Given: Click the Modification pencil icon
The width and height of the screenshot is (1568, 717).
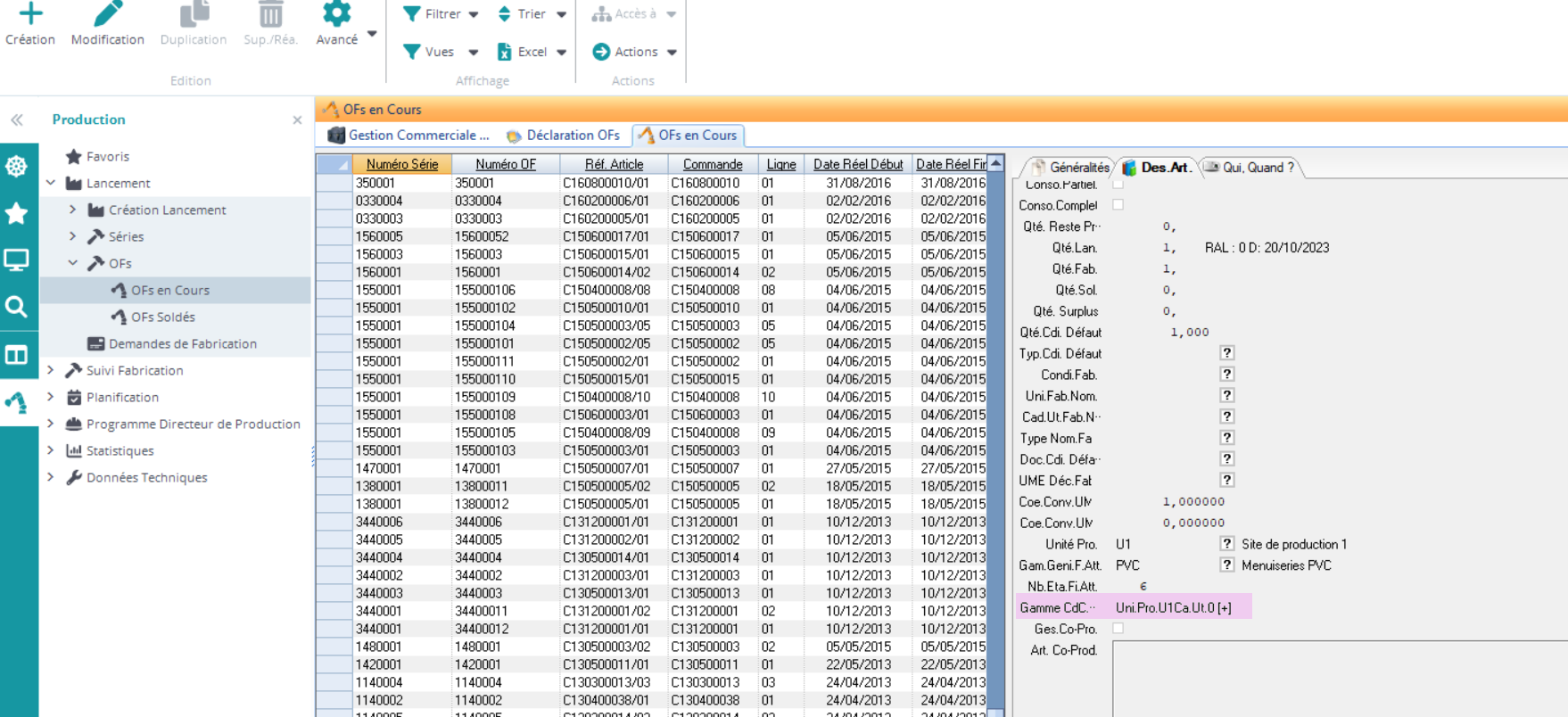Looking at the screenshot, I should click(107, 13).
